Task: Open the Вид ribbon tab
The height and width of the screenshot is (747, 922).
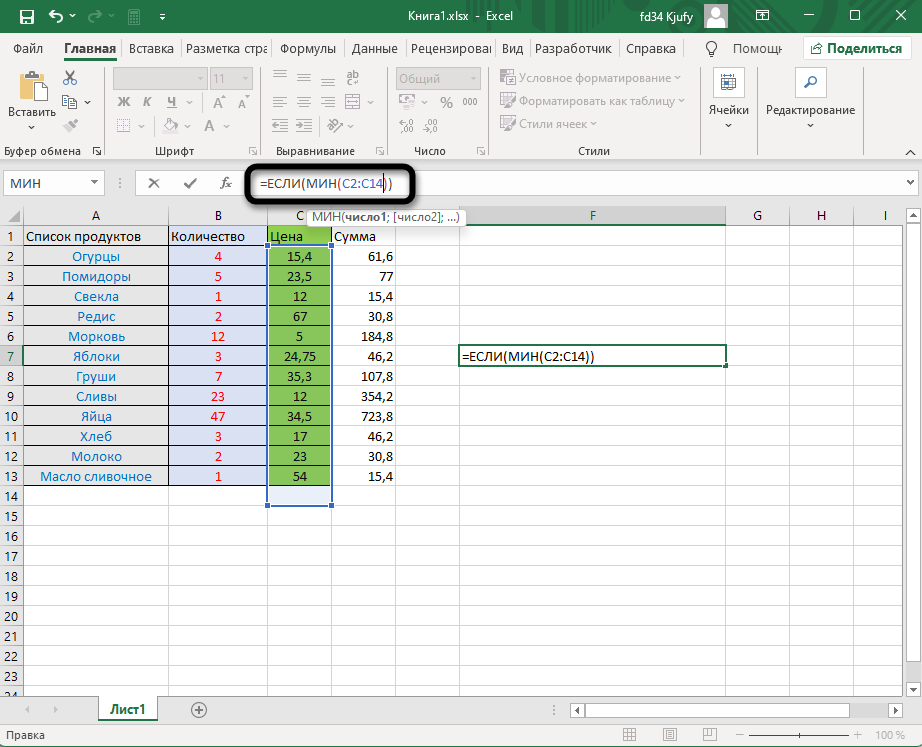Action: click(x=512, y=49)
